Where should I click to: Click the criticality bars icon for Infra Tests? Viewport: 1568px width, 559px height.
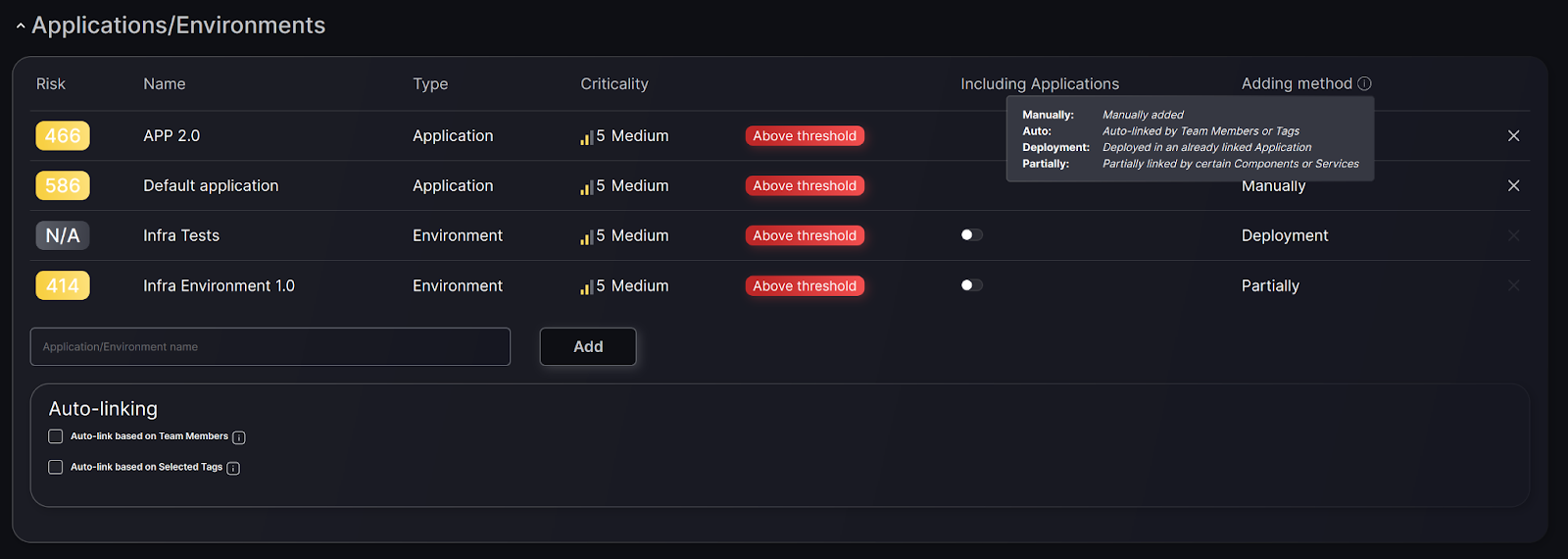(x=586, y=237)
